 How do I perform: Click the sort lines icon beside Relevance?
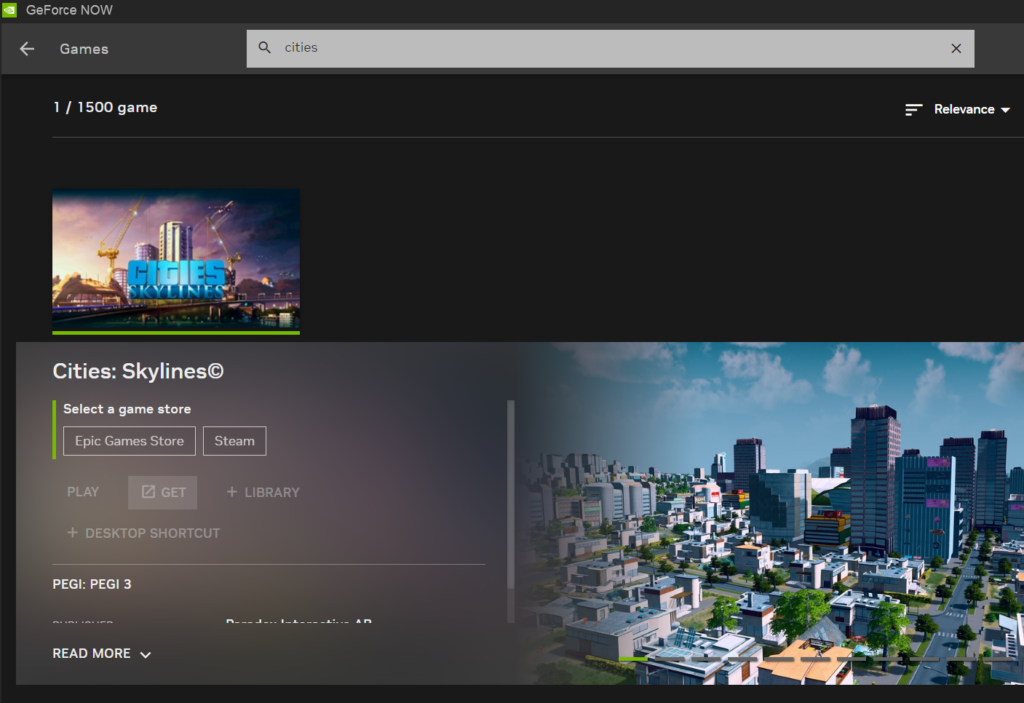coord(913,110)
